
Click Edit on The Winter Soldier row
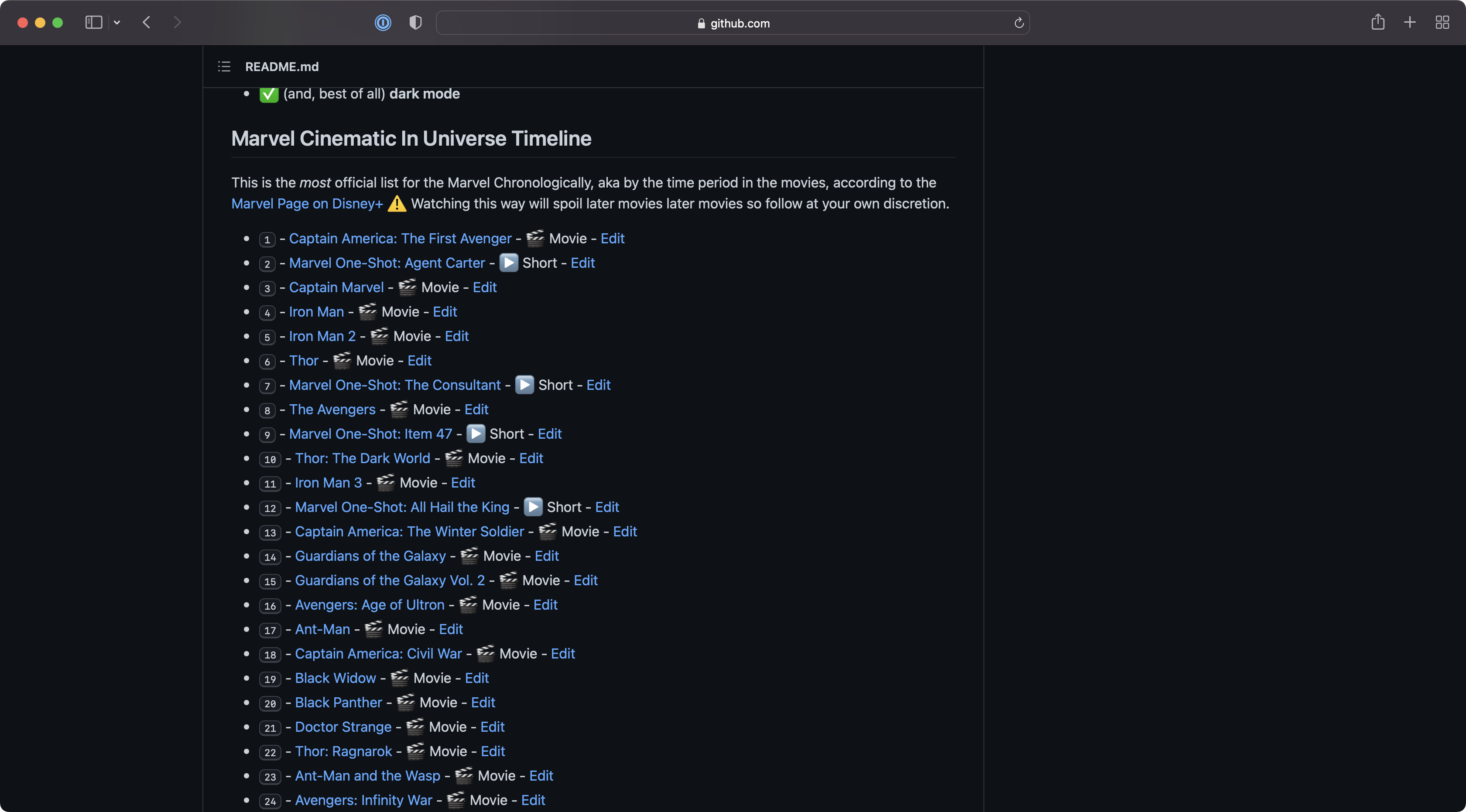coord(625,532)
